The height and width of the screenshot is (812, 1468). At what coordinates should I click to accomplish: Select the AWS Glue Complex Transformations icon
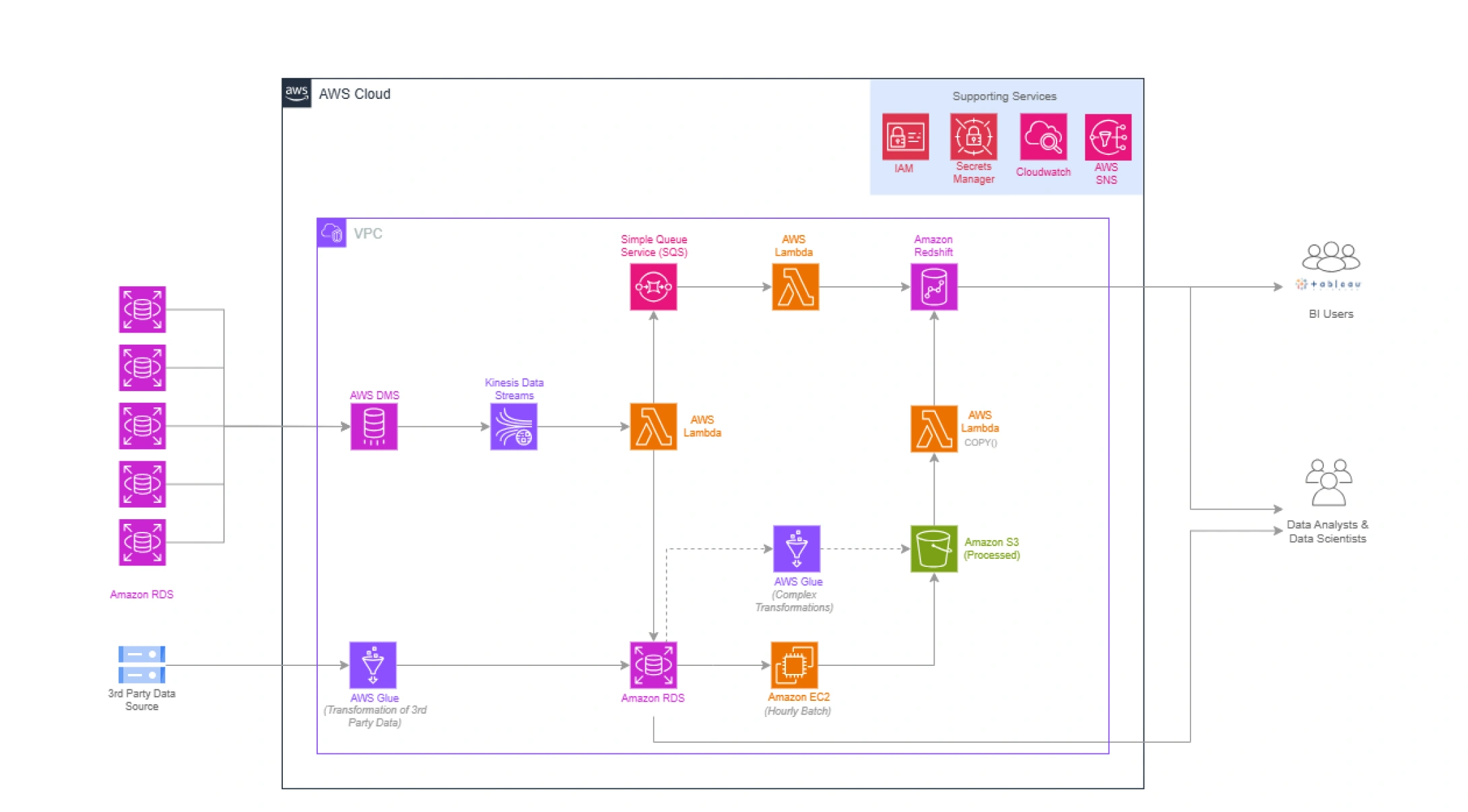tap(797, 549)
